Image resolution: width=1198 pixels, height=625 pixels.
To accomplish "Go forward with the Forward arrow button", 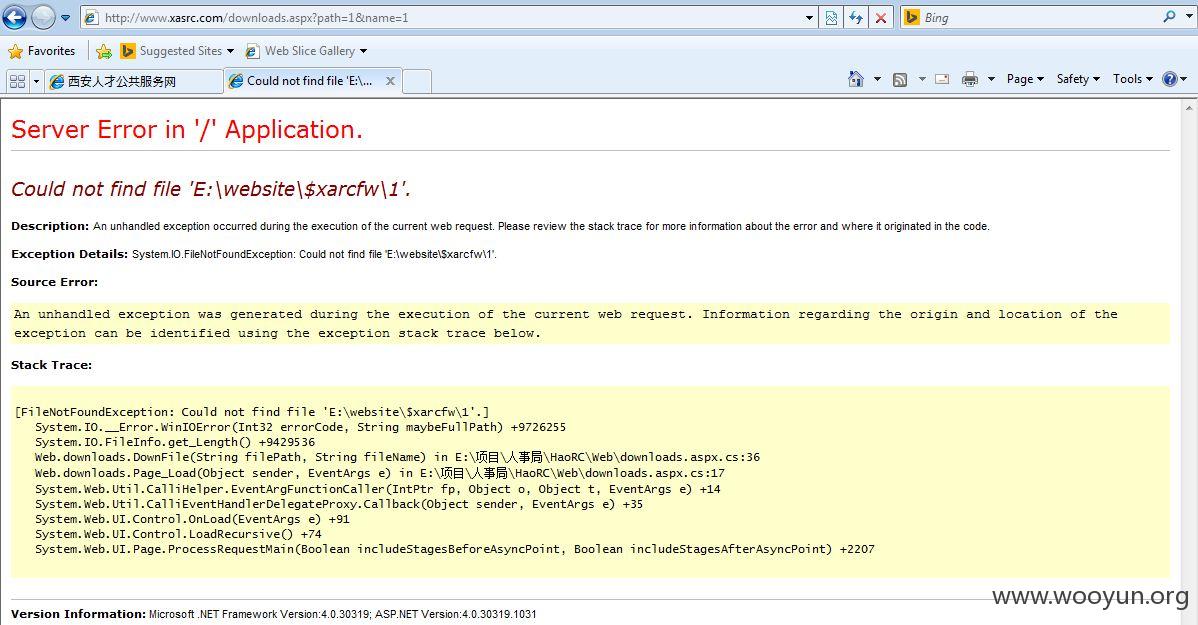I will click(x=43, y=17).
